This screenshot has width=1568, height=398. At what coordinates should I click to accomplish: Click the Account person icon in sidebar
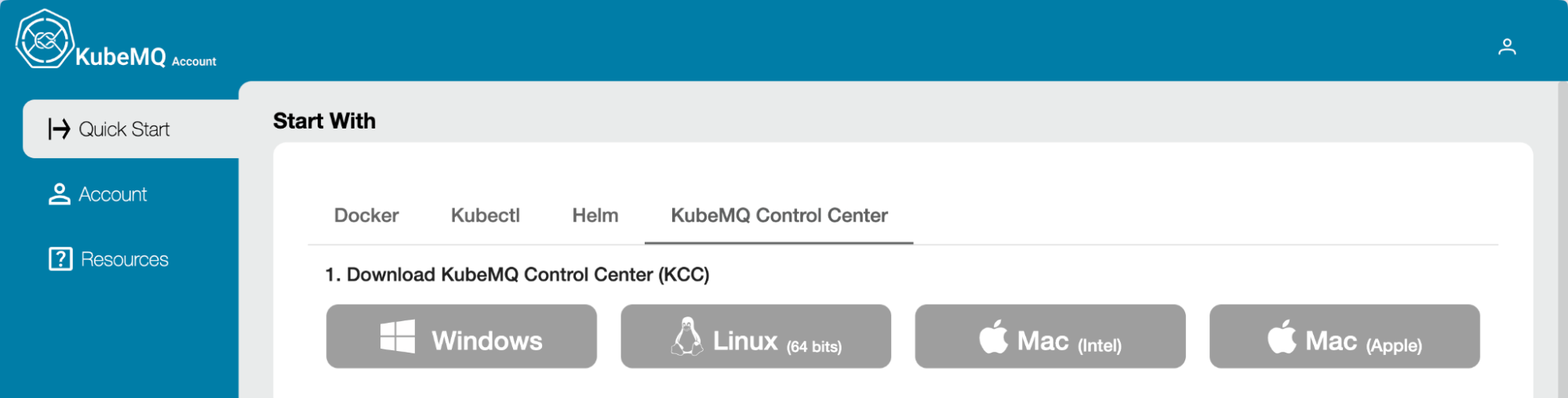coord(59,194)
